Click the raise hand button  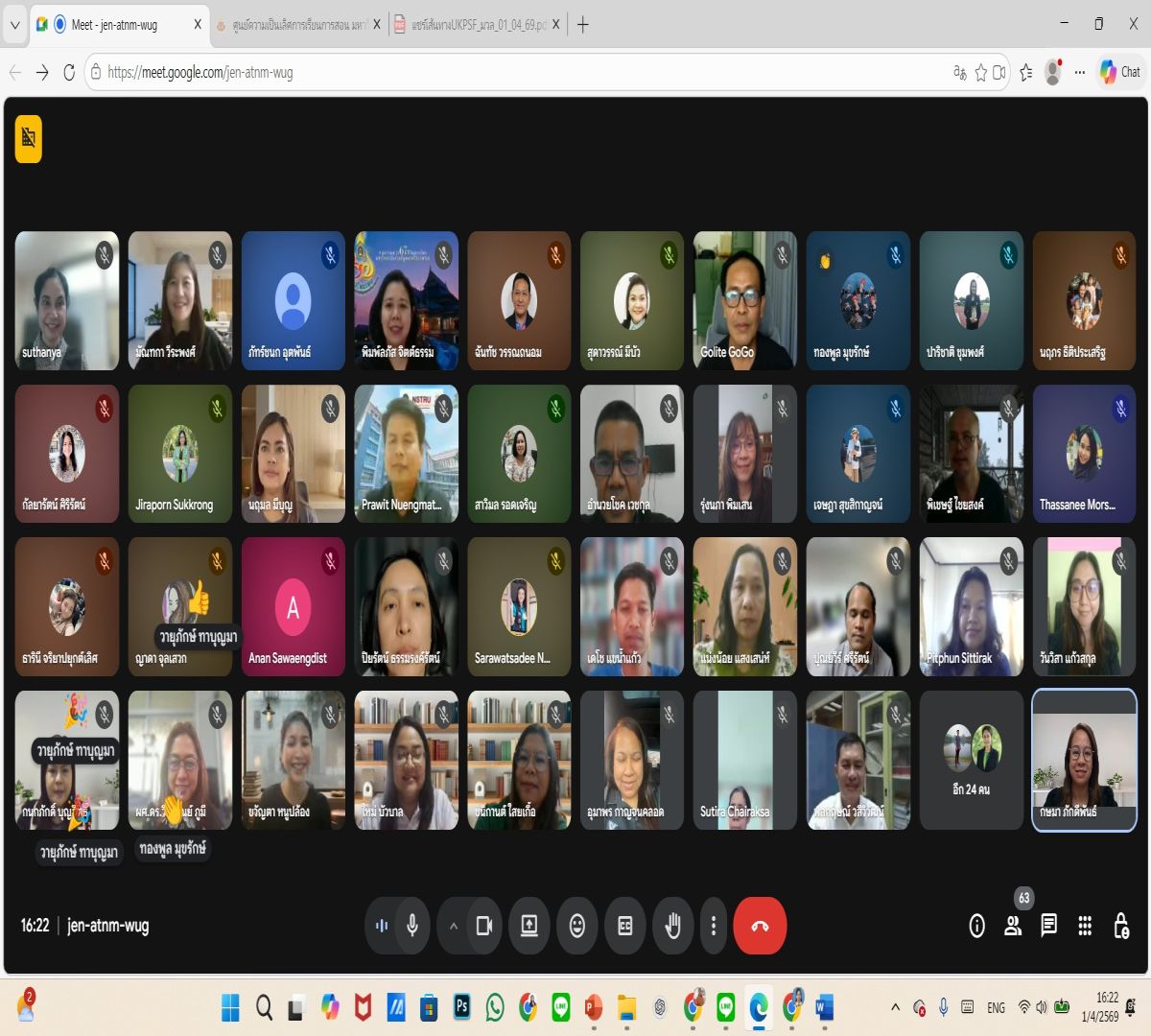673,926
